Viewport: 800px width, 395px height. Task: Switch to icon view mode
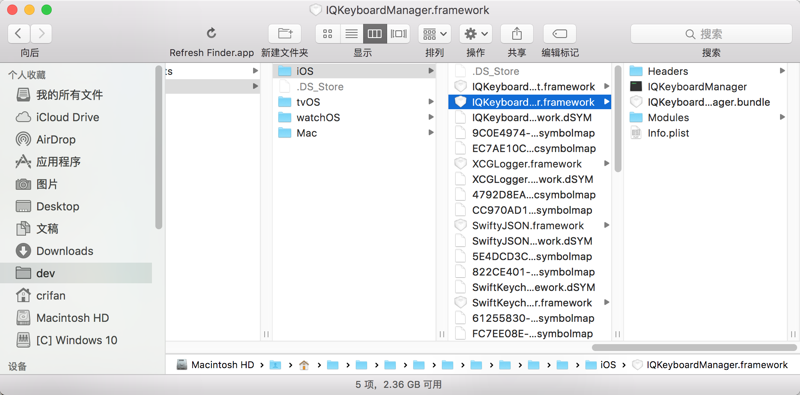328,34
